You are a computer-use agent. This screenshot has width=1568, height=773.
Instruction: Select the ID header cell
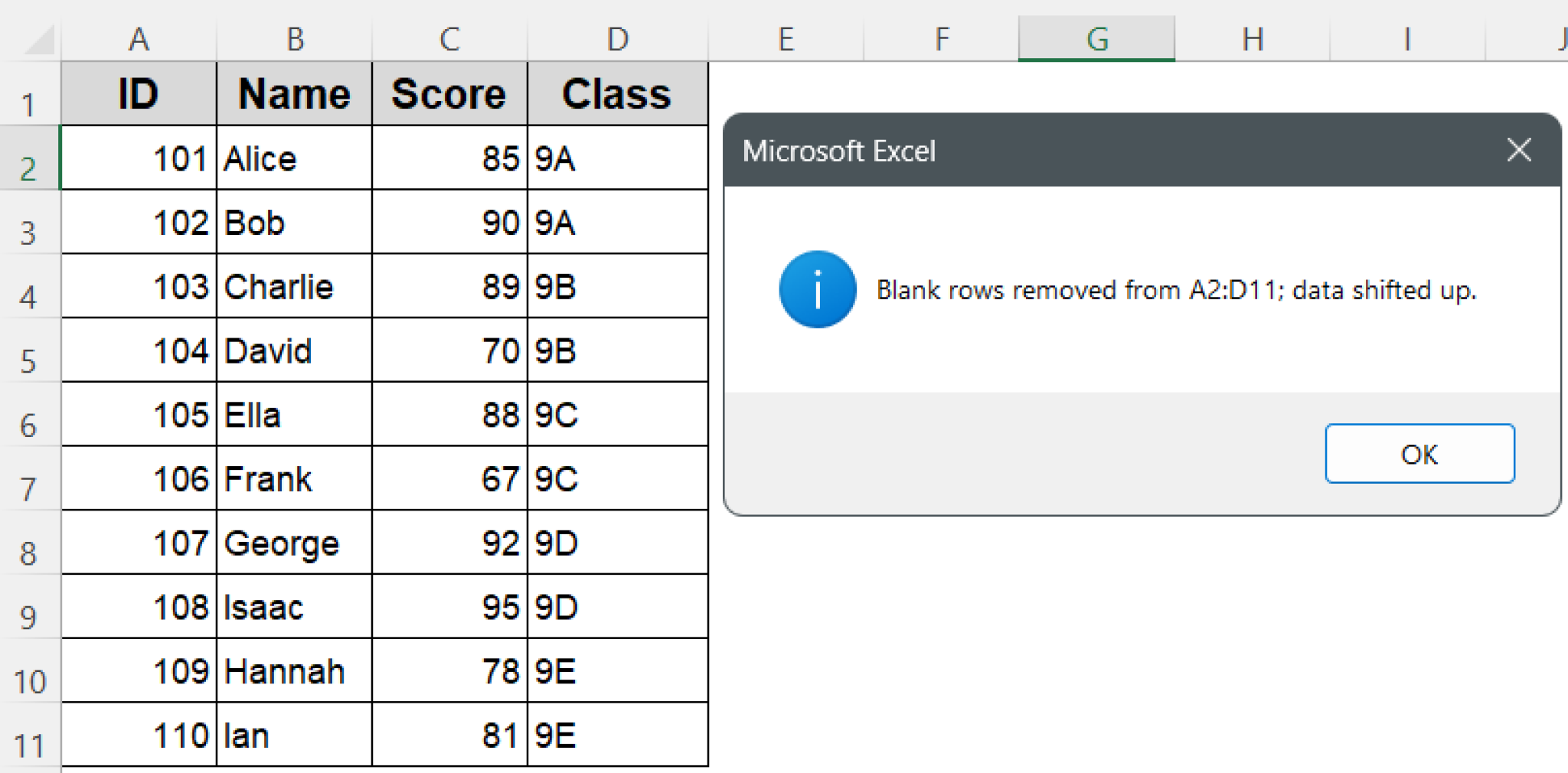click(139, 93)
